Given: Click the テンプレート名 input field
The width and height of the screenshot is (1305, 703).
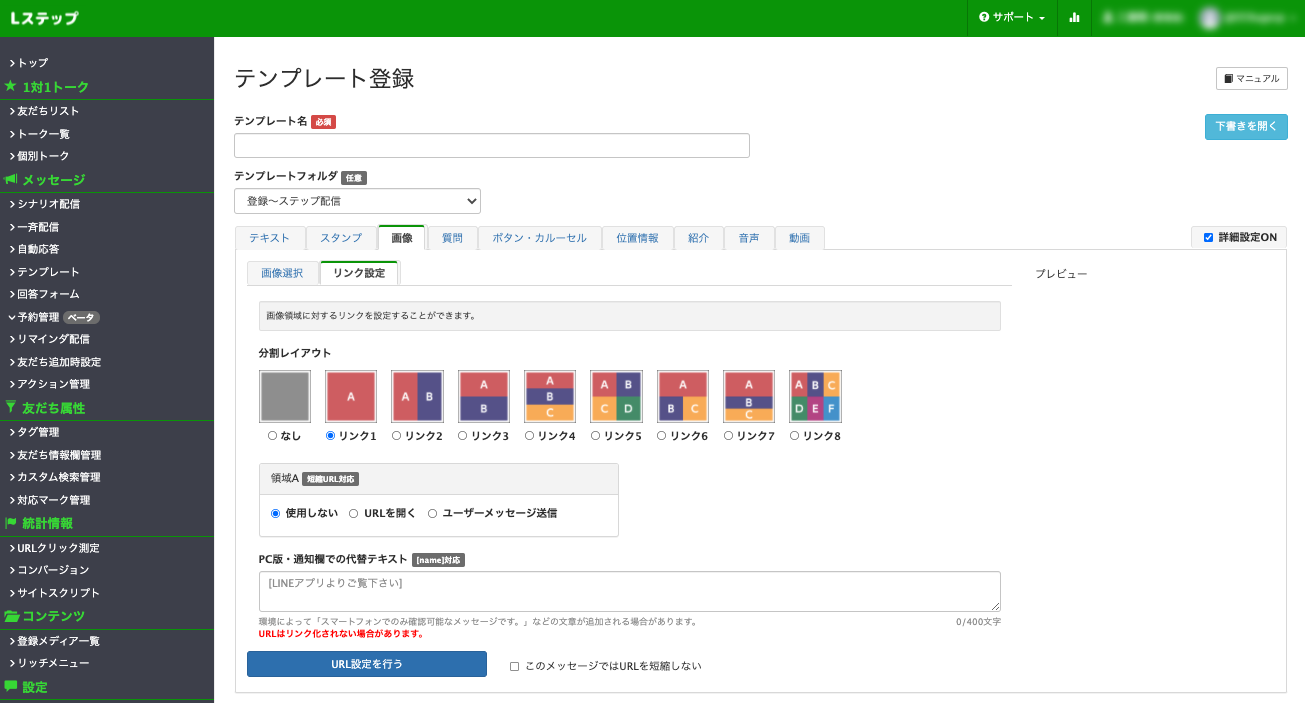Looking at the screenshot, I should click(491, 146).
